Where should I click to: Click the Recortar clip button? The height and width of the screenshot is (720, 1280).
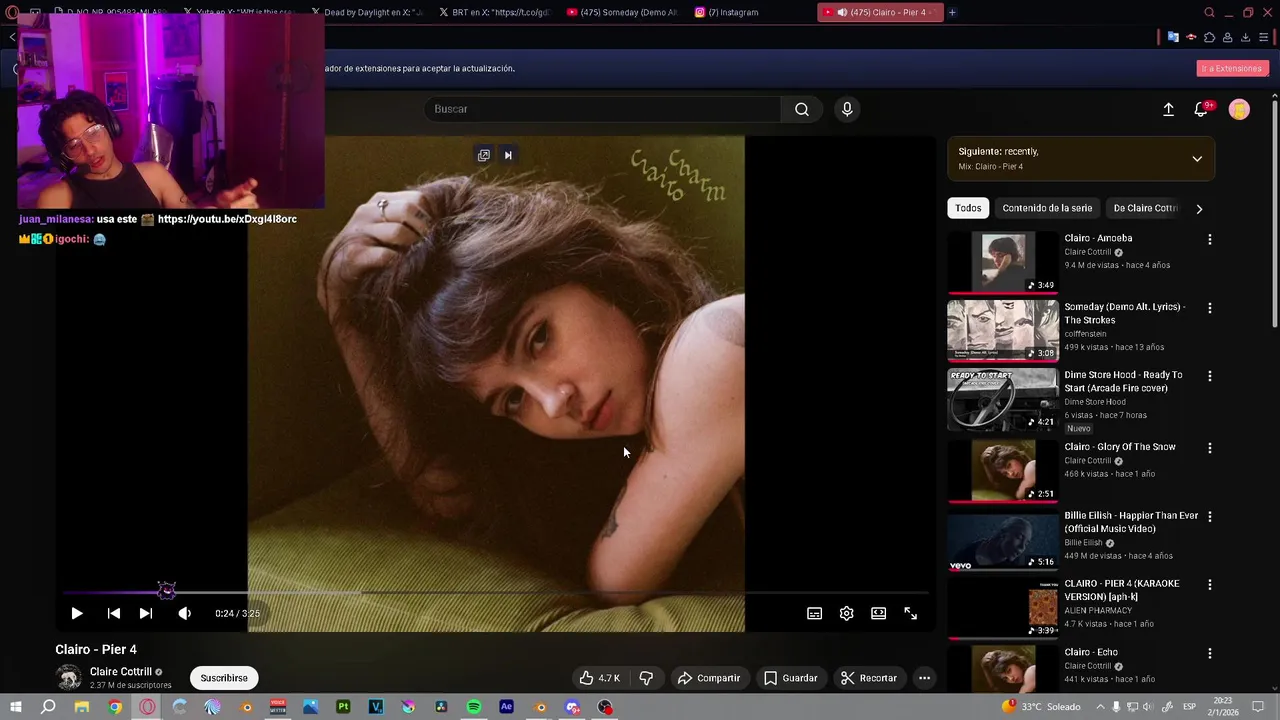[x=868, y=678]
